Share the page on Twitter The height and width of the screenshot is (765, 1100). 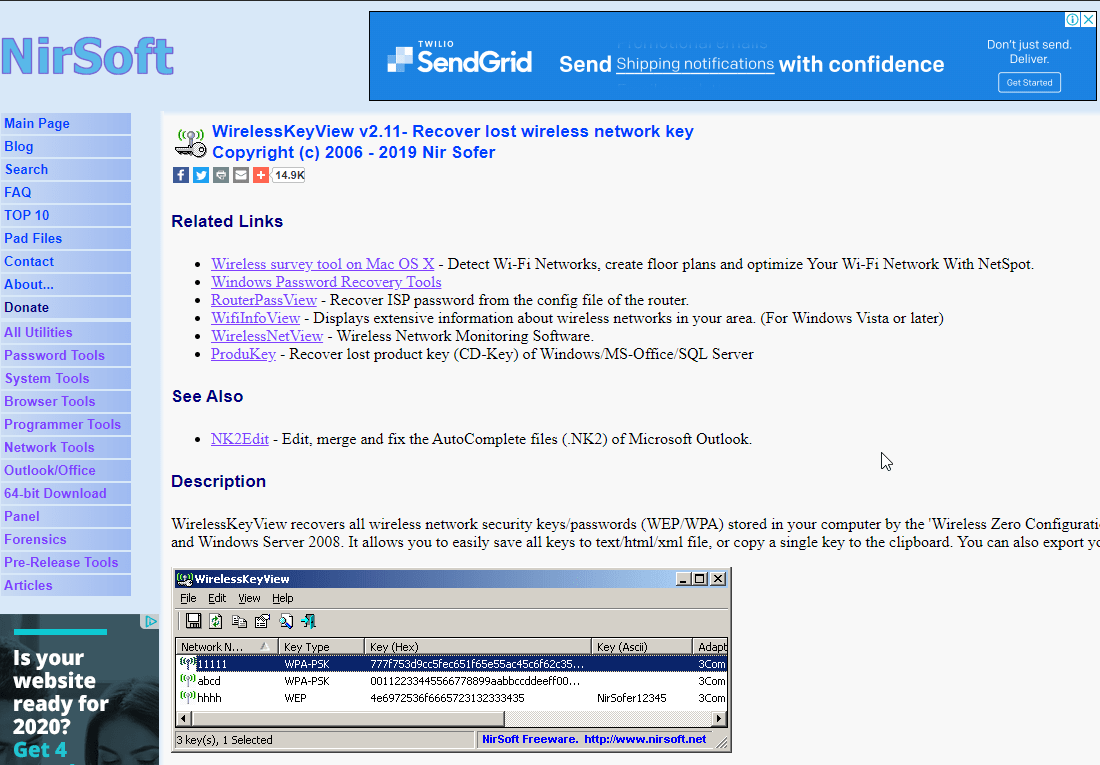tap(201, 175)
